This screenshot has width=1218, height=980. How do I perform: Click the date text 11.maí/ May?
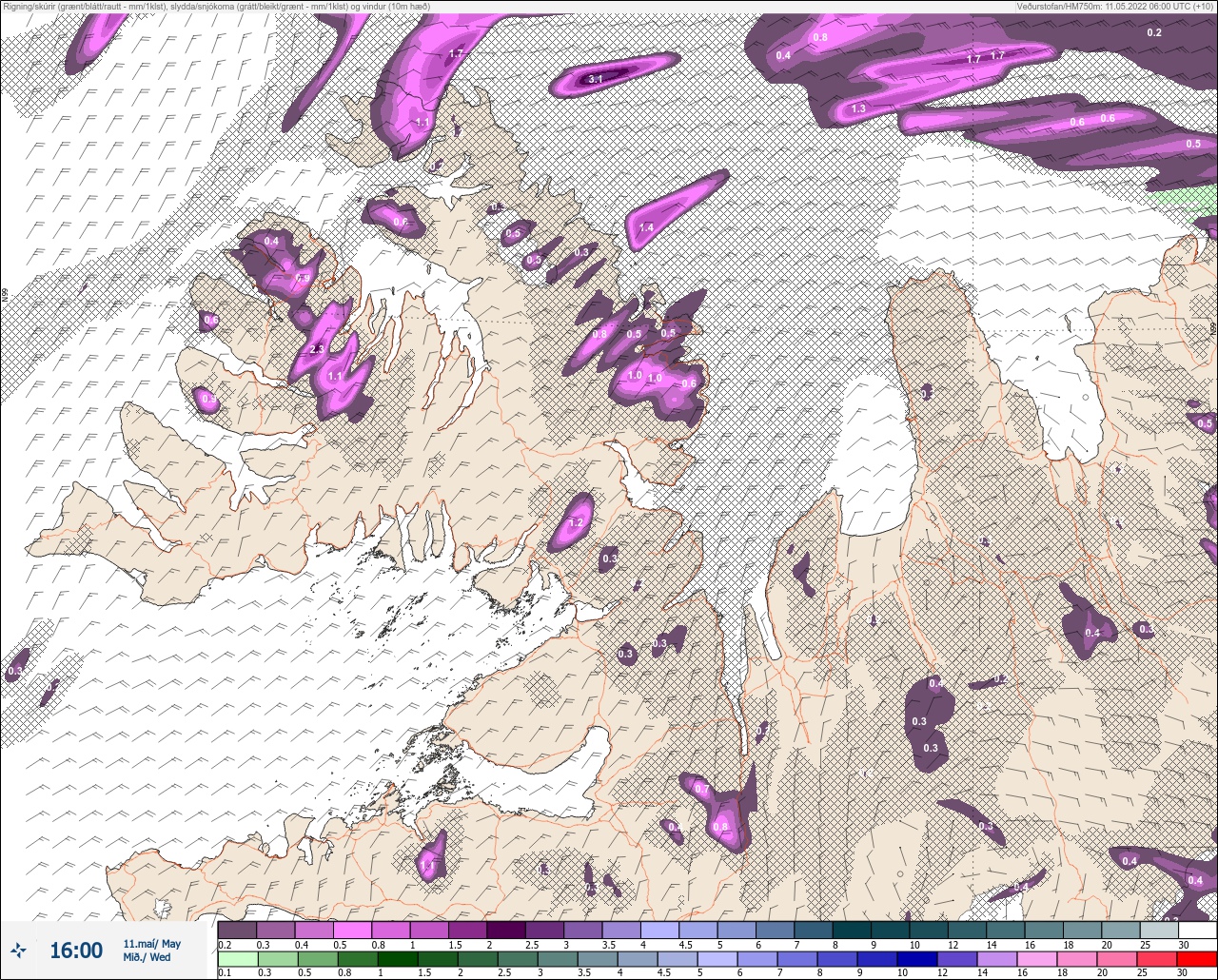pyautogui.click(x=151, y=943)
